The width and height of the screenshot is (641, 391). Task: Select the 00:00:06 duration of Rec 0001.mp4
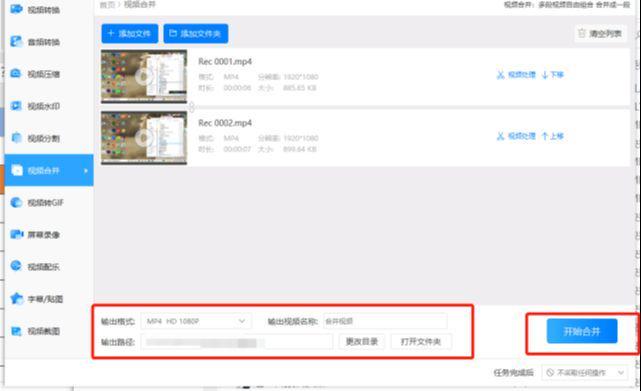[237, 88]
